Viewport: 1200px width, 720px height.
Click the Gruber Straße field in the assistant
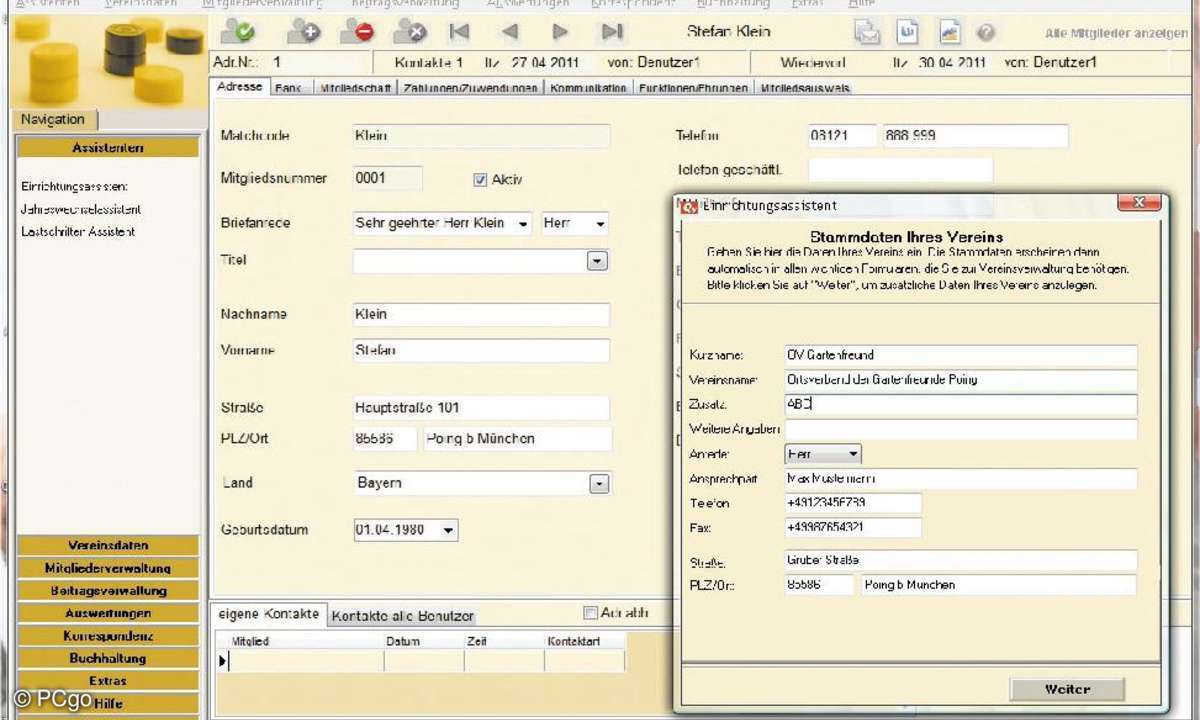click(961, 560)
